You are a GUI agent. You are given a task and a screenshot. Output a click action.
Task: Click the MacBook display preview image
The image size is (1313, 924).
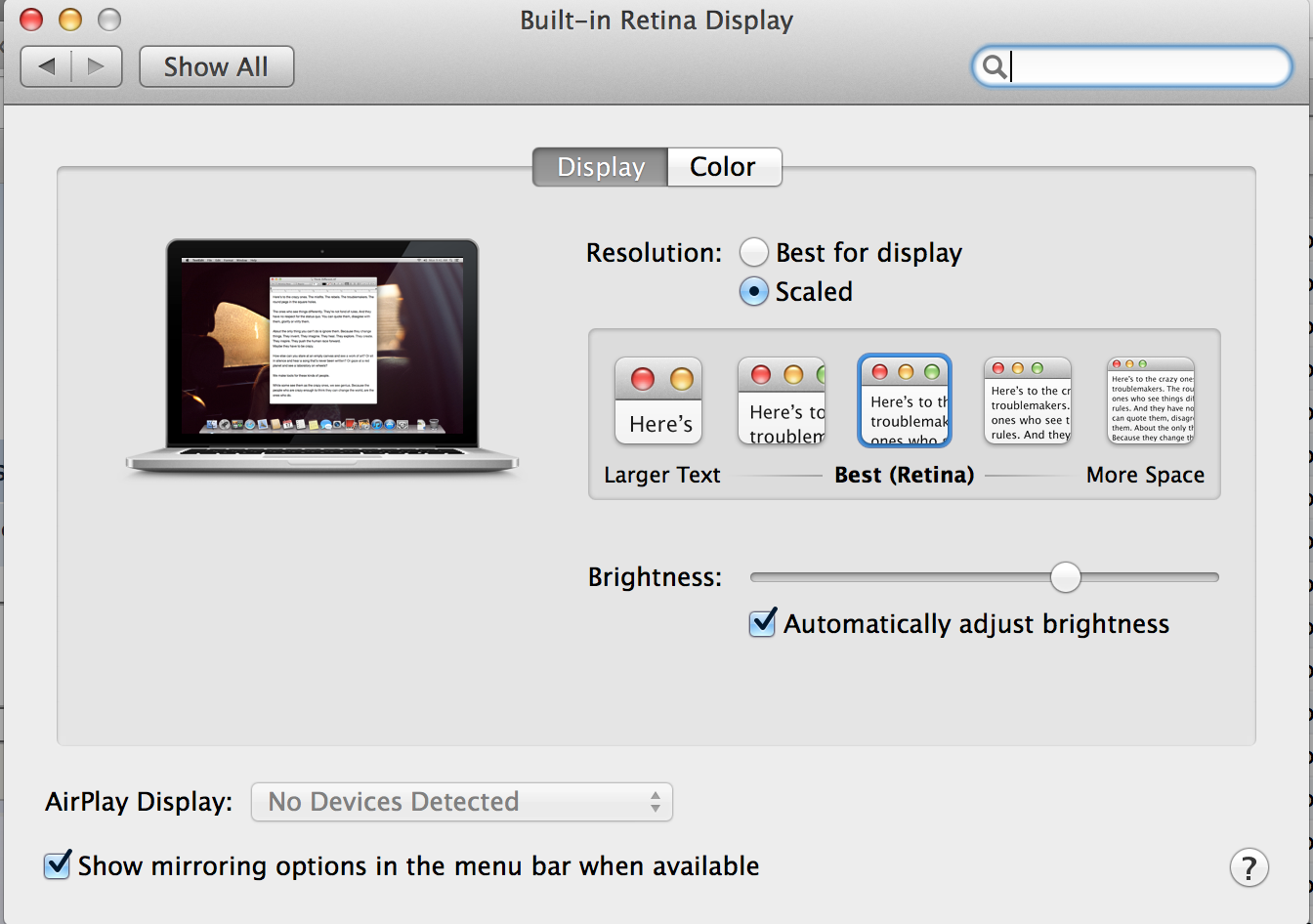tap(322, 358)
